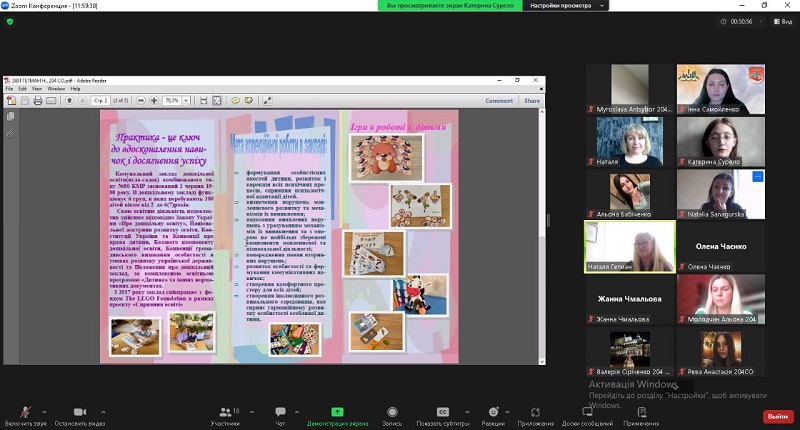Open the Участники participants panel
This screenshot has width=800, height=430.
[x=225, y=413]
